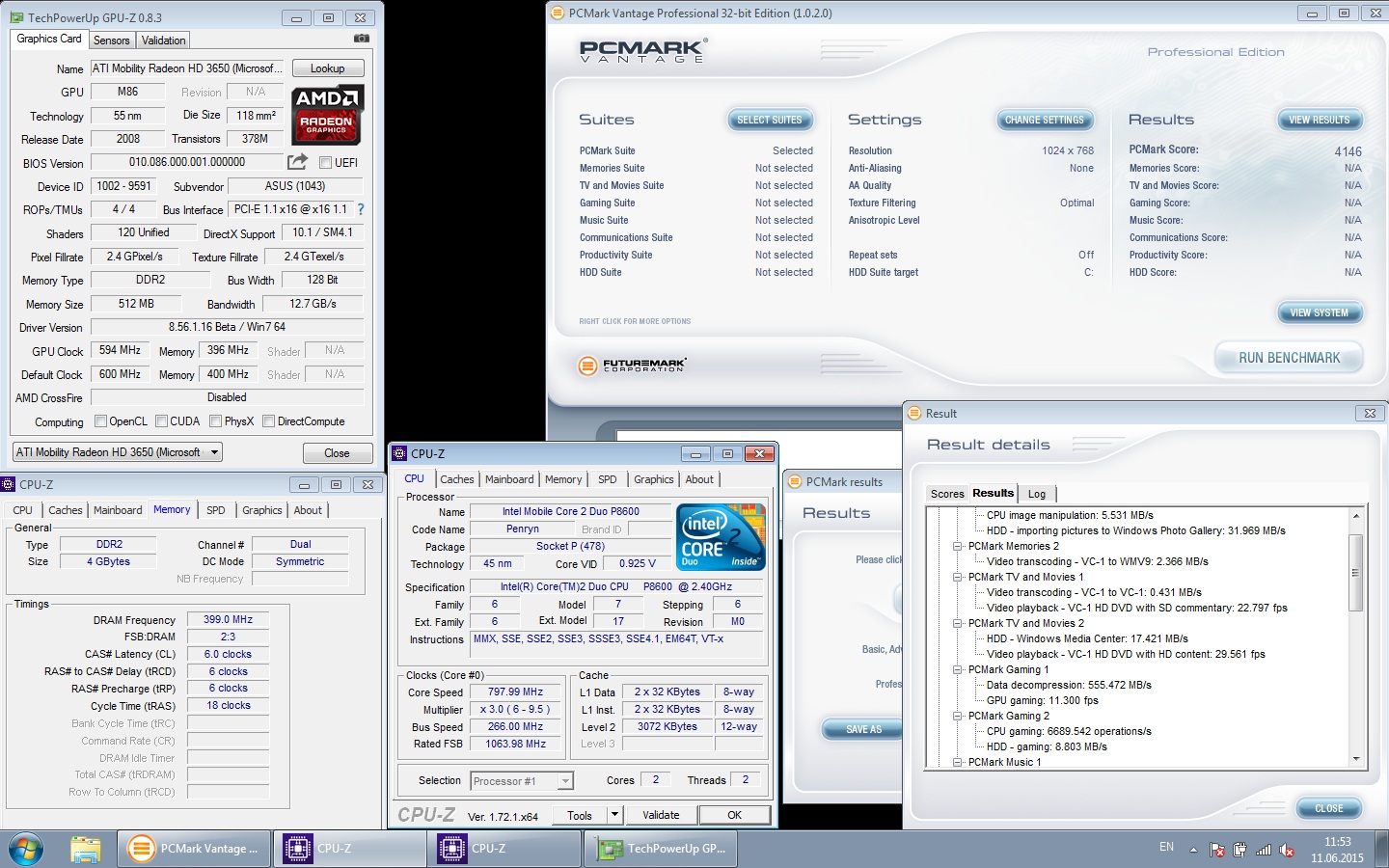The image size is (1389, 868).
Task: Show hidden tray icons arrow
Action: (1193, 851)
